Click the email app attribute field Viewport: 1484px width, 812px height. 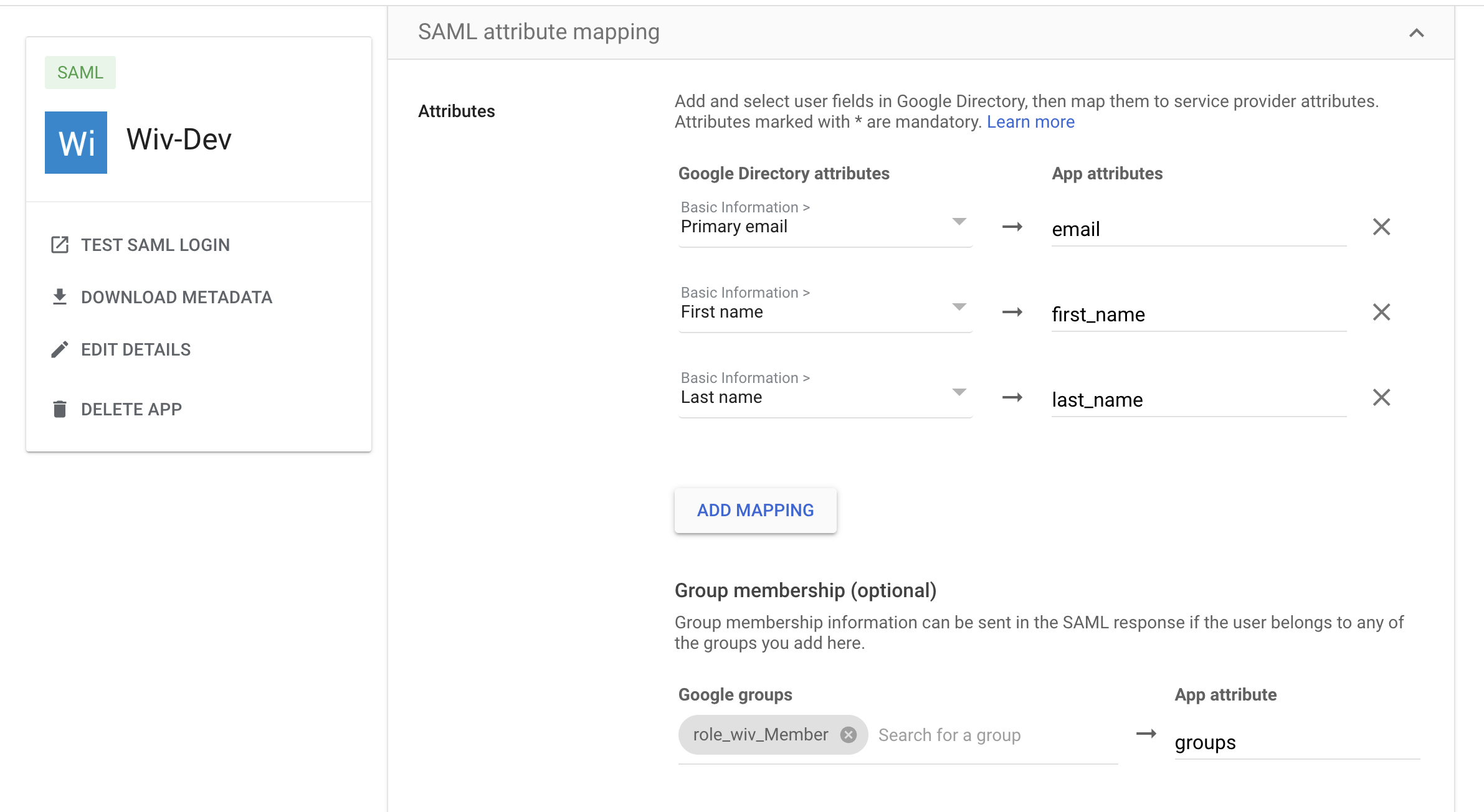[x=1197, y=229]
